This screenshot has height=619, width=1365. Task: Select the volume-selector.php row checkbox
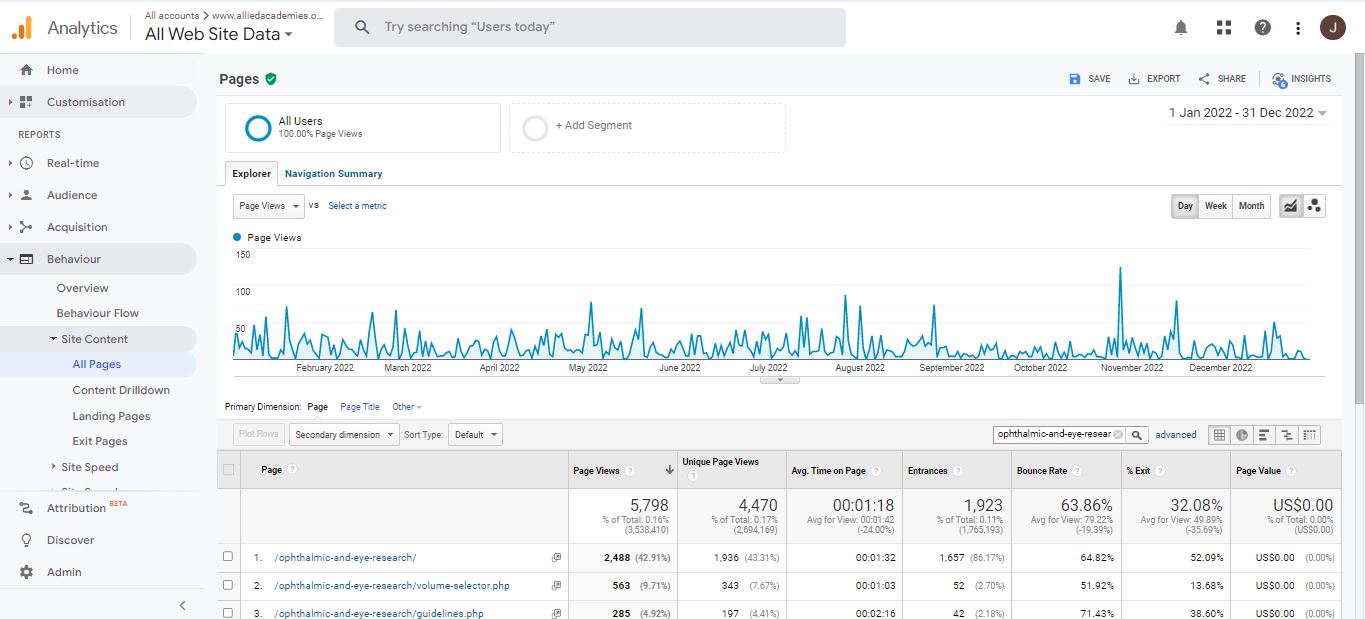pos(228,585)
